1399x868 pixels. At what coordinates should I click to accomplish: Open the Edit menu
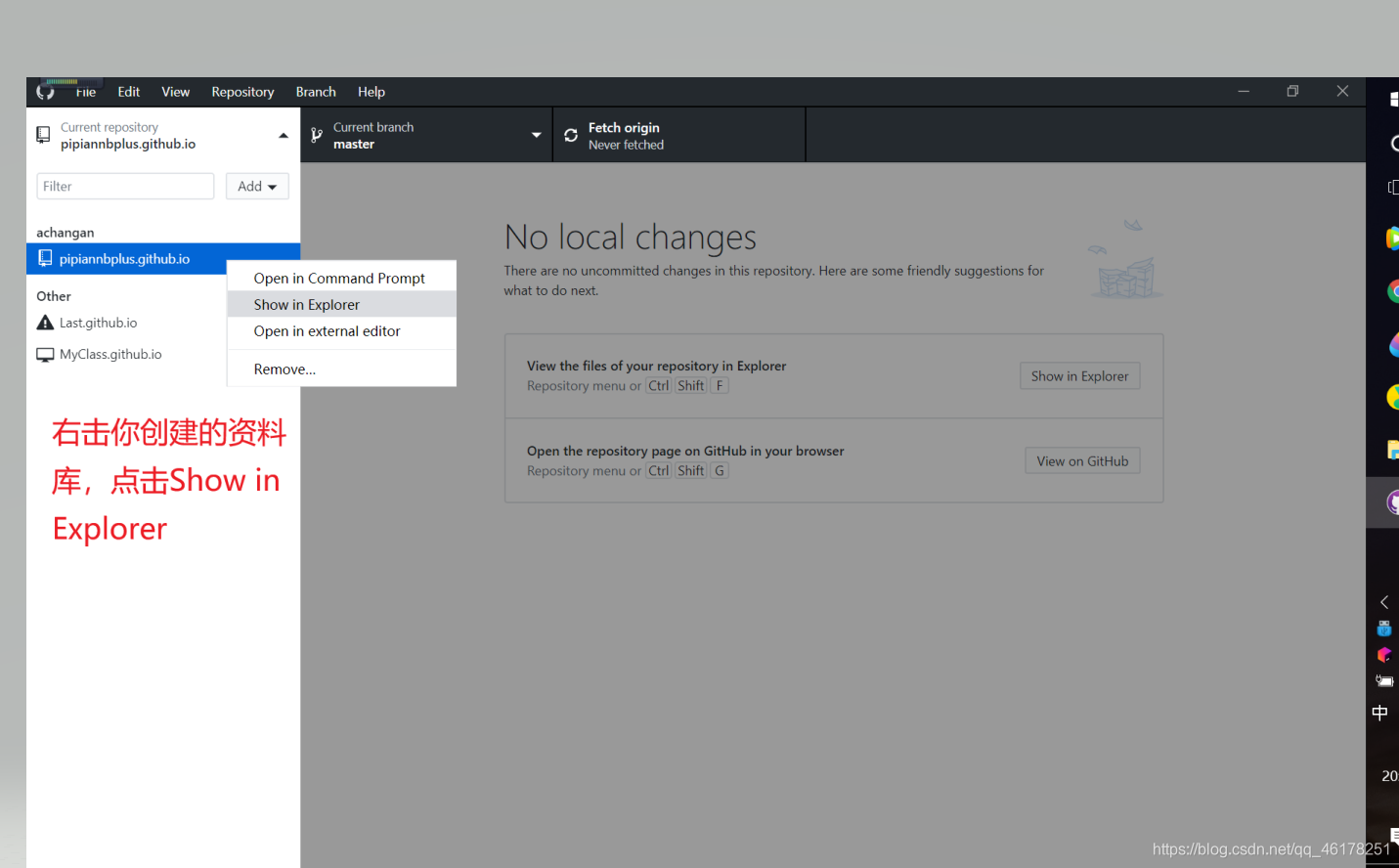(129, 92)
